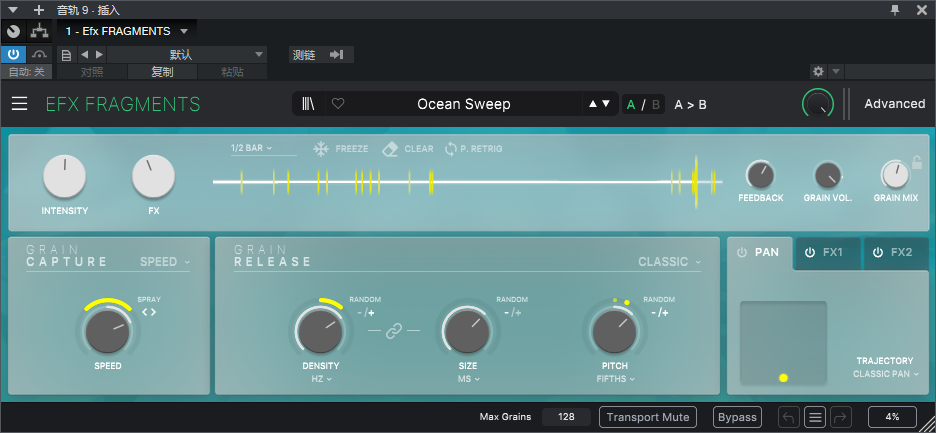Click next host preset right arrow
The image size is (936, 433).
click(99, 54)
